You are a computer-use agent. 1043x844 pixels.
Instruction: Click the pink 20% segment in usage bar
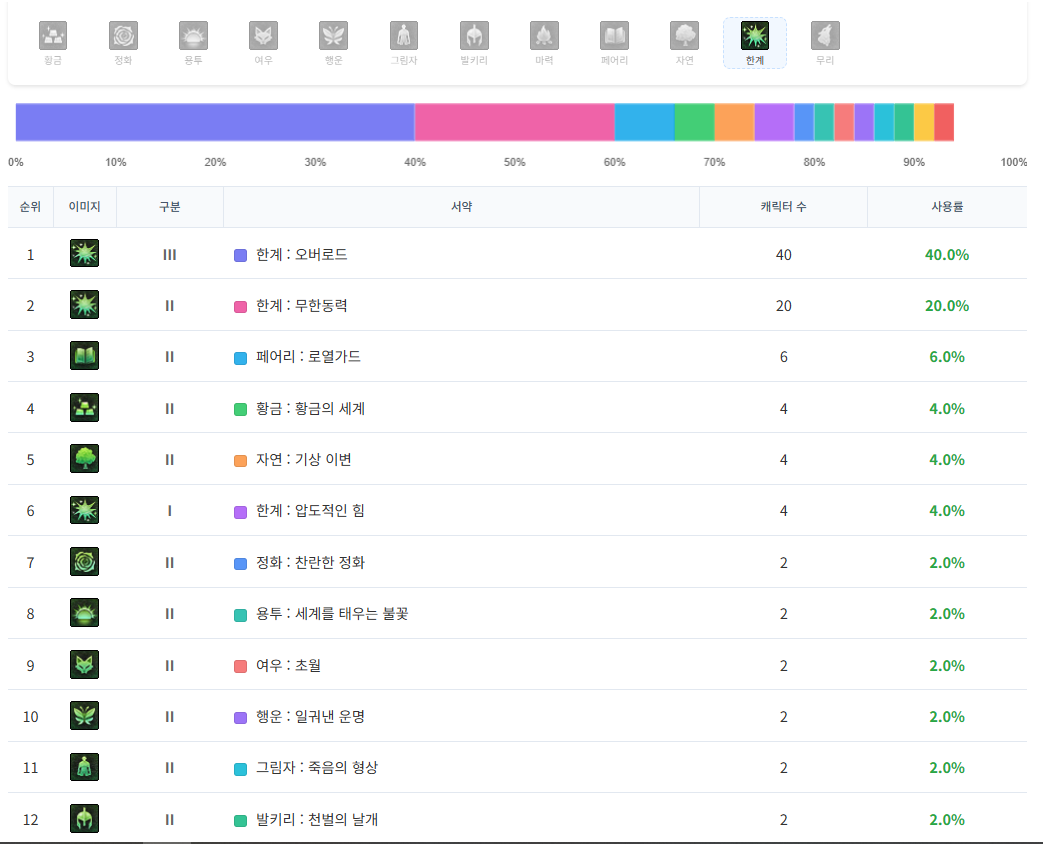tap(514, 122)
